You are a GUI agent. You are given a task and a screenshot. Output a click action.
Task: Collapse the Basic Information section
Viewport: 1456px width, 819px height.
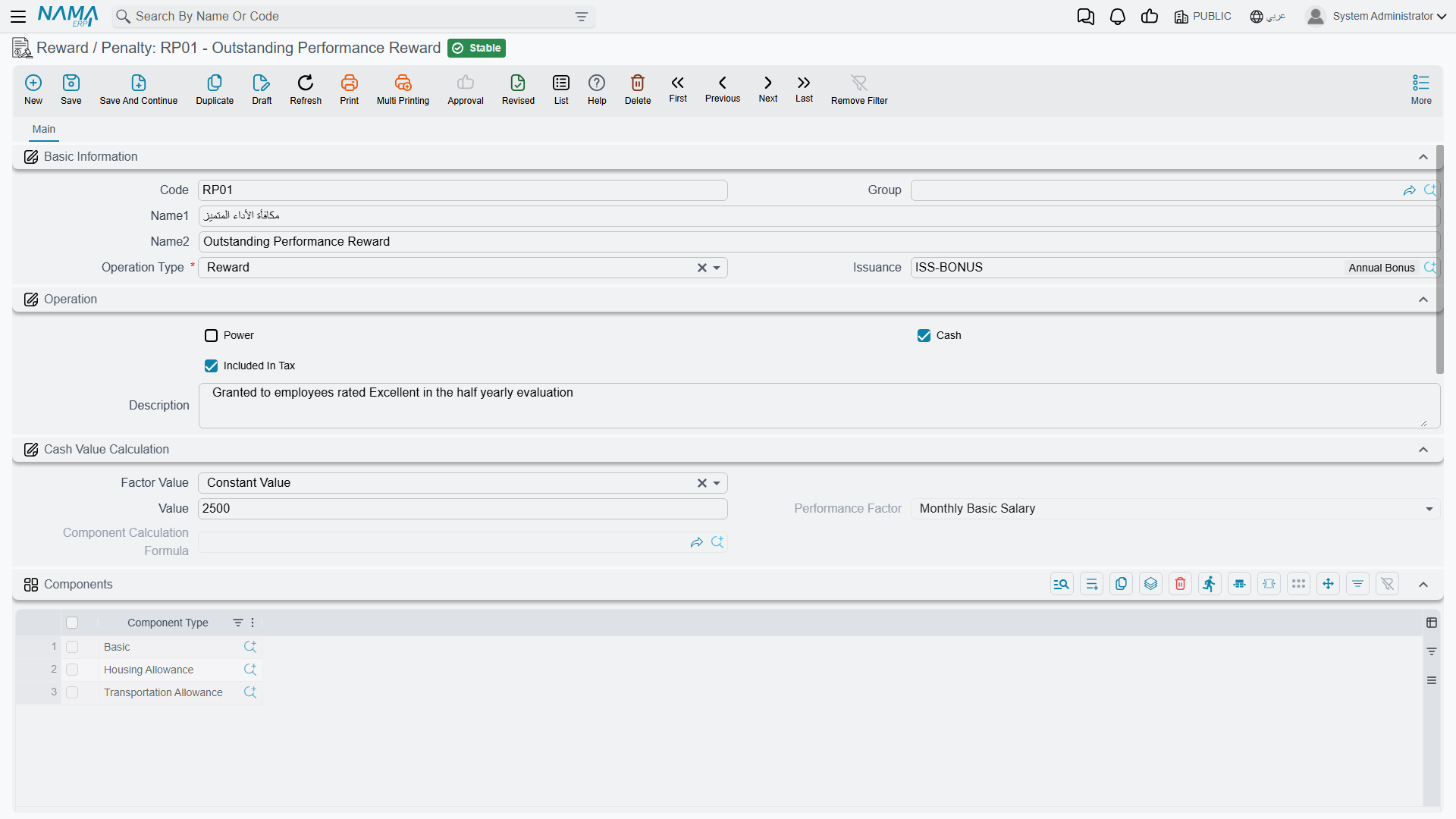tap(1423, 157)
